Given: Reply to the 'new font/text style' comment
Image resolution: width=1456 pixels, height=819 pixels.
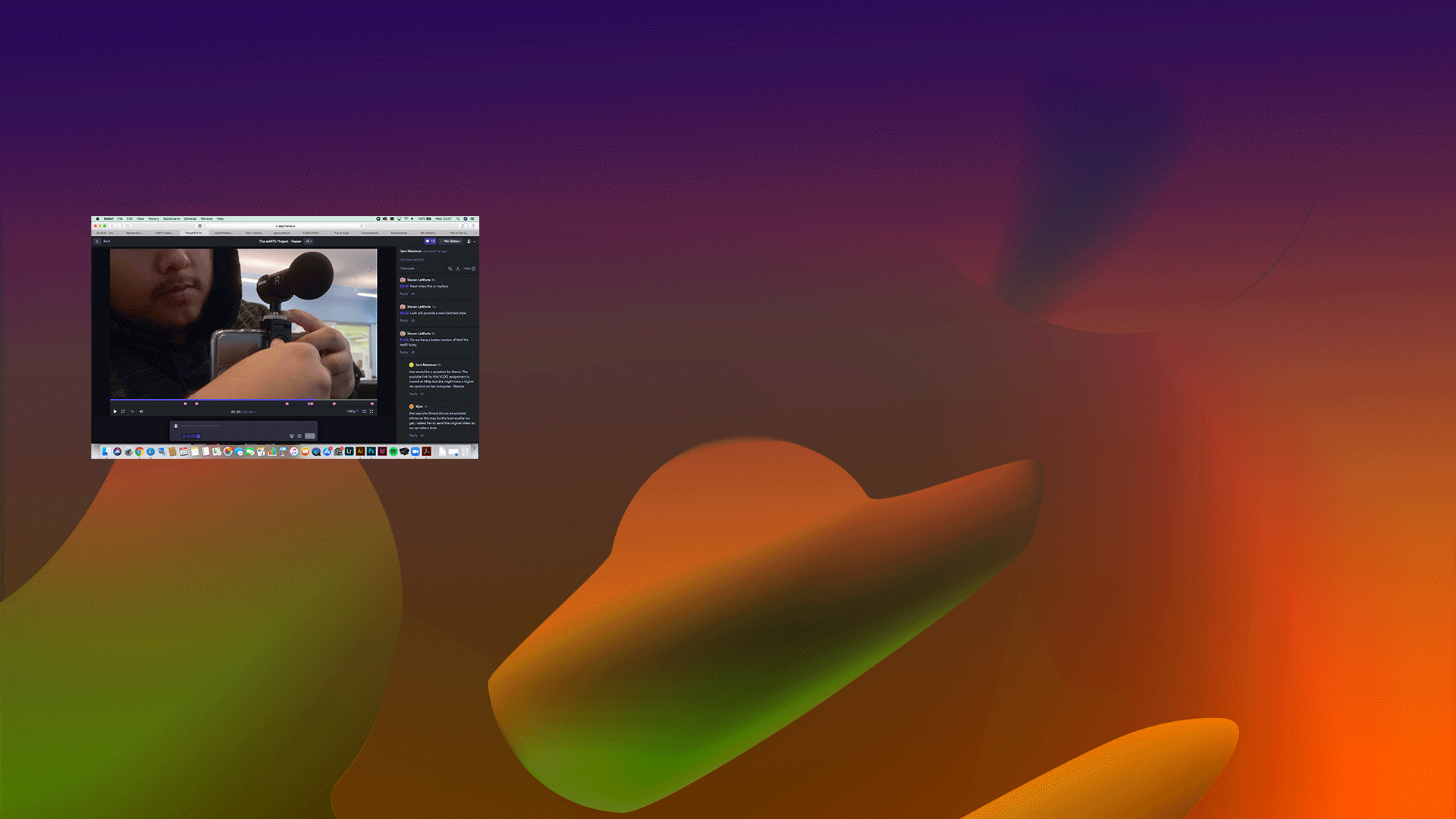Looking at the screenshot, I should (403, 320).
